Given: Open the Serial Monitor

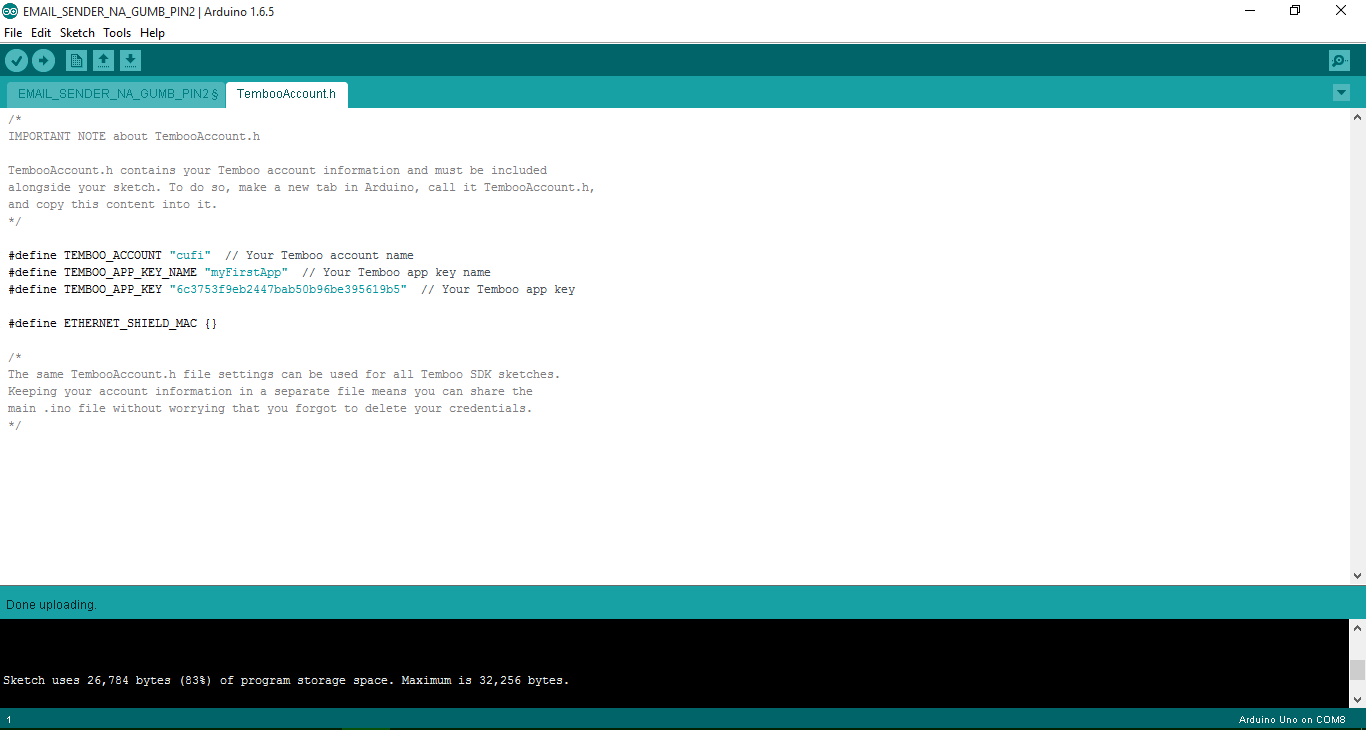Looking at the screenshot, I should [1339, 61].
